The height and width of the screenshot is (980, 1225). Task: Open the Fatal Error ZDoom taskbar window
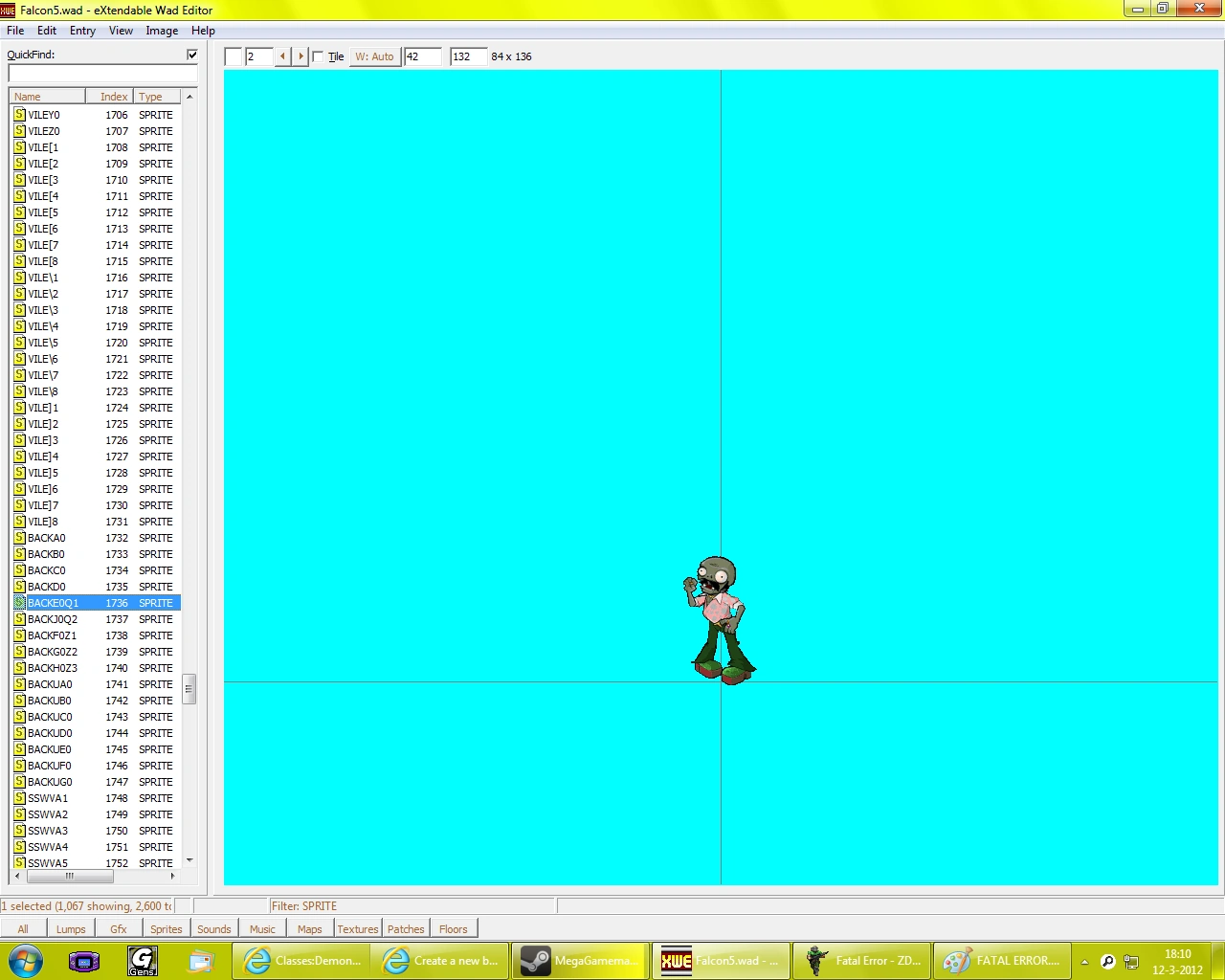863,961
